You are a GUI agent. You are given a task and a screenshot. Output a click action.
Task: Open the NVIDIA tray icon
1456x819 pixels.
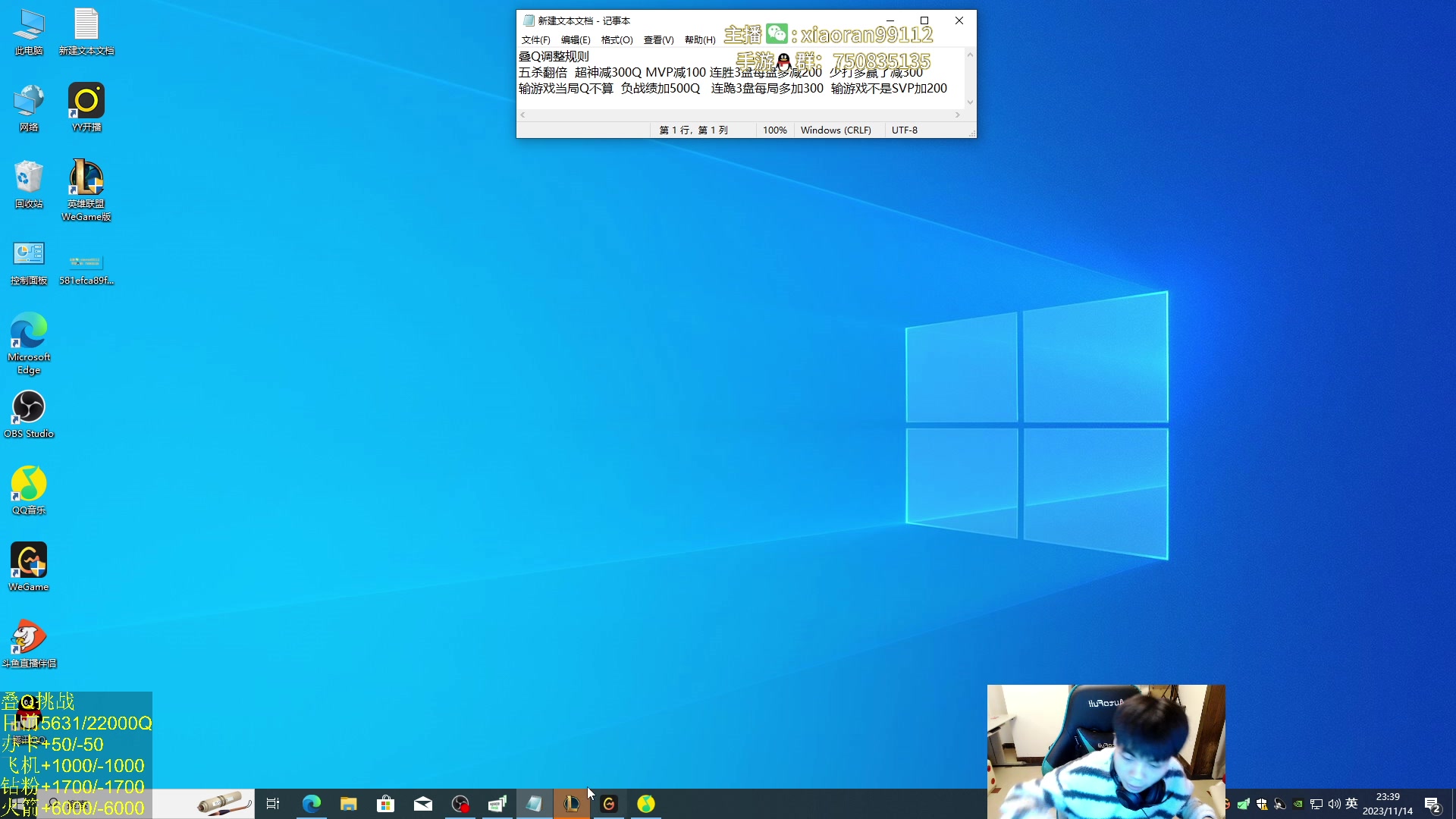point(1298,804)
